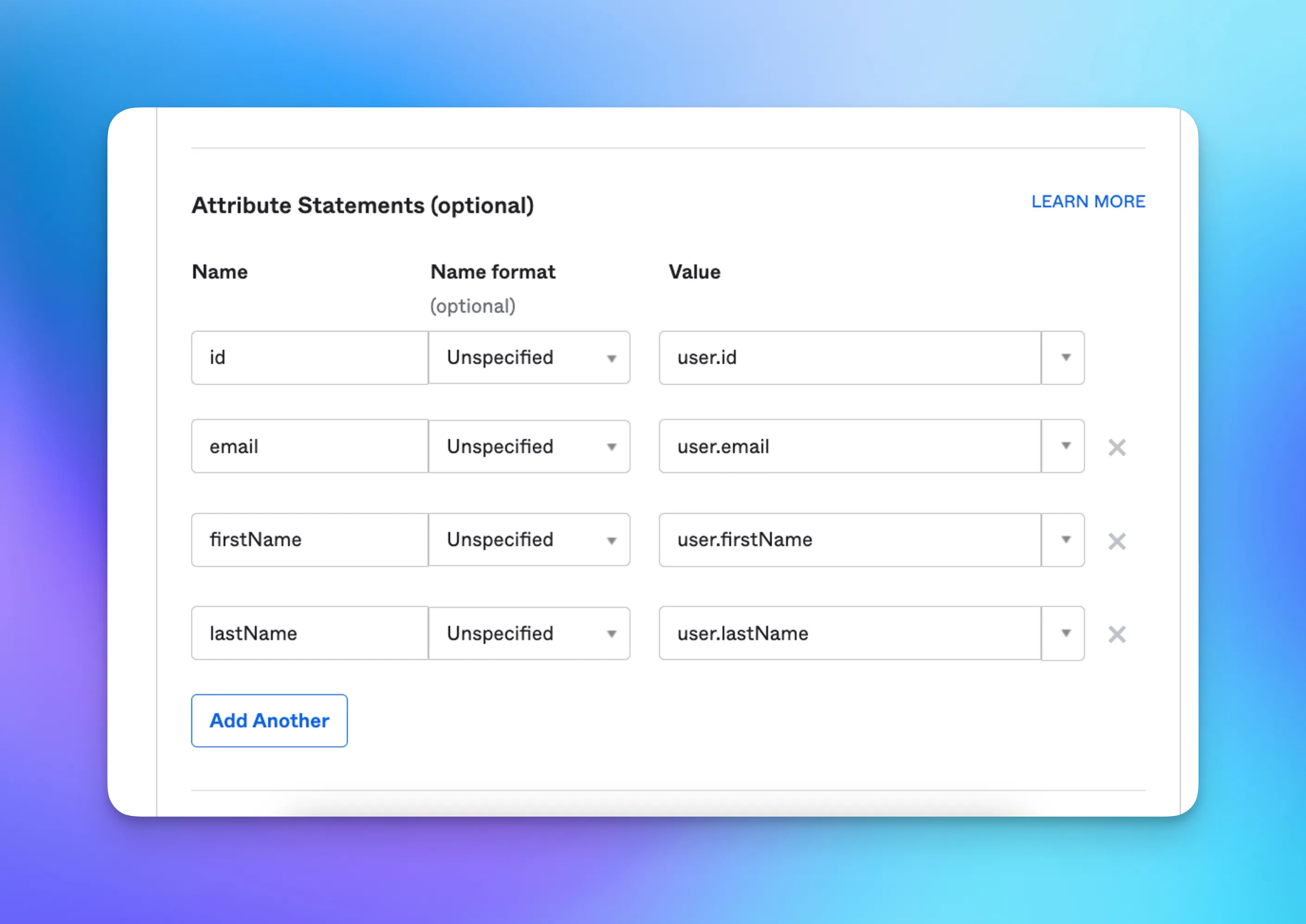1306x924 pixels.
Task: Select the Attribute Statements (optional) heading
Action: (x=363, y=206)
